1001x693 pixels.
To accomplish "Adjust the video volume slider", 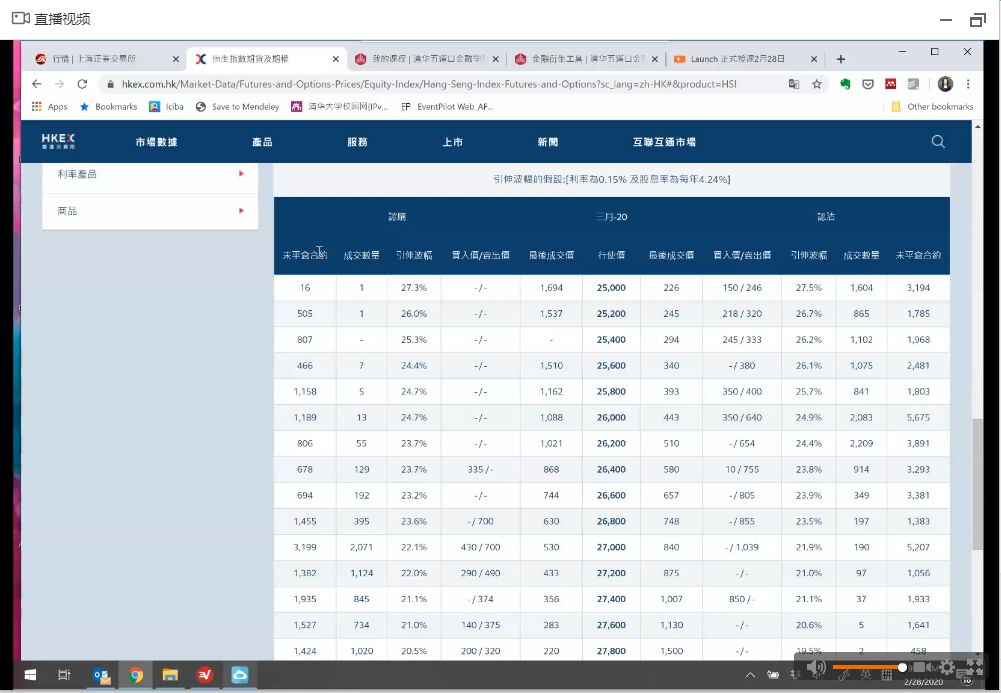I will pyautogui.click(x=868, y=667).
